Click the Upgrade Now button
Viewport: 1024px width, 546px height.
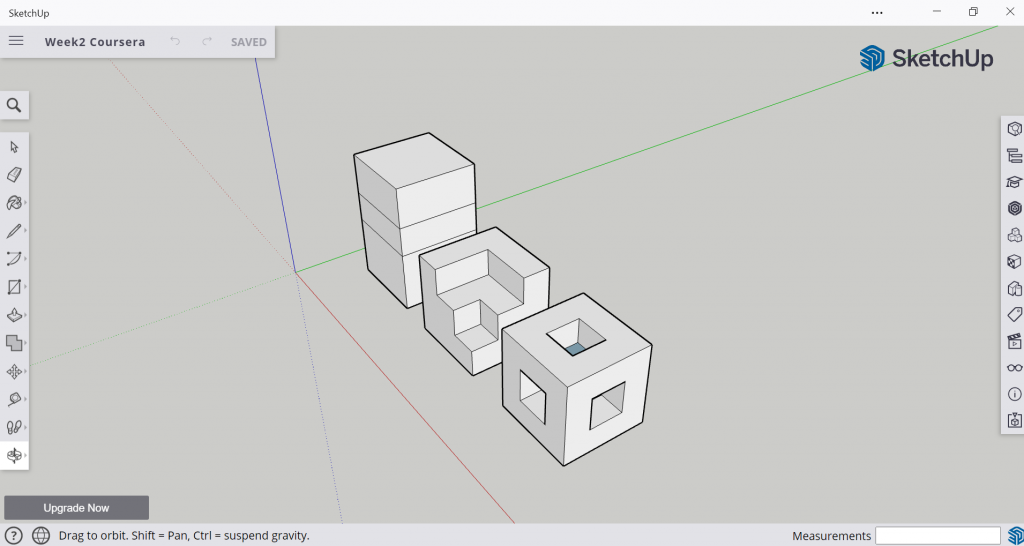coord(76,507)
